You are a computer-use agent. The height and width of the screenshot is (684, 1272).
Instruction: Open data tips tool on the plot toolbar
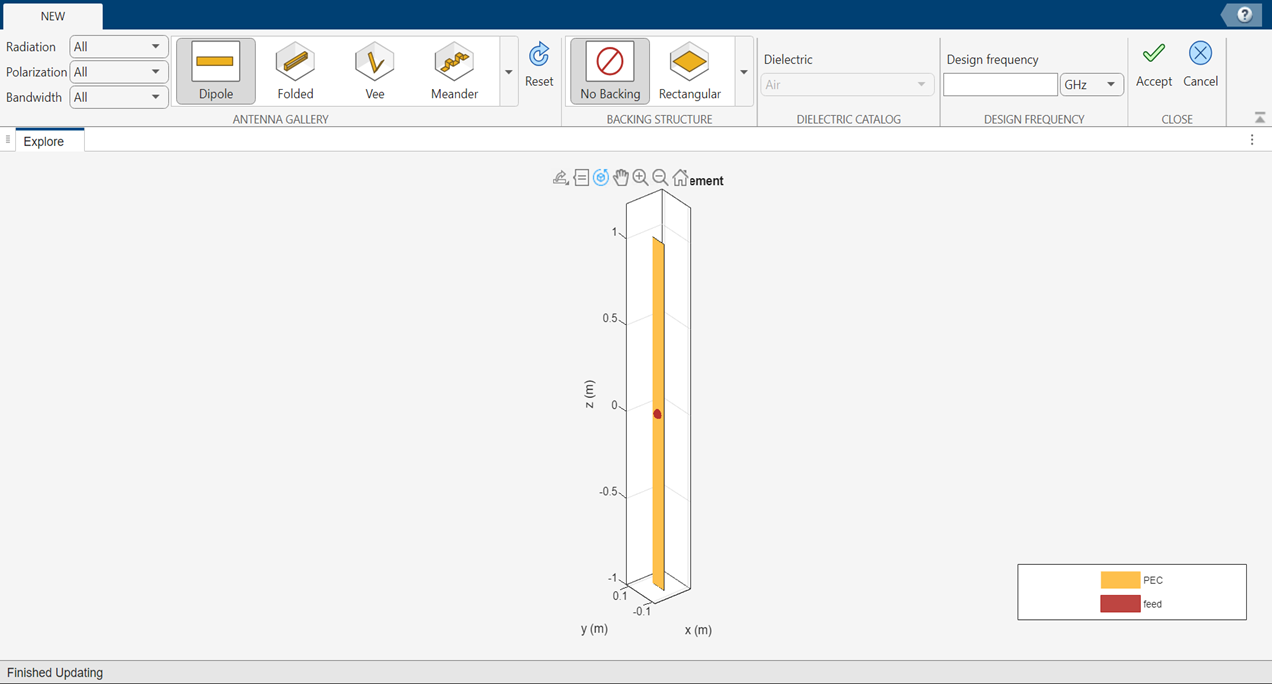point(581,177)
